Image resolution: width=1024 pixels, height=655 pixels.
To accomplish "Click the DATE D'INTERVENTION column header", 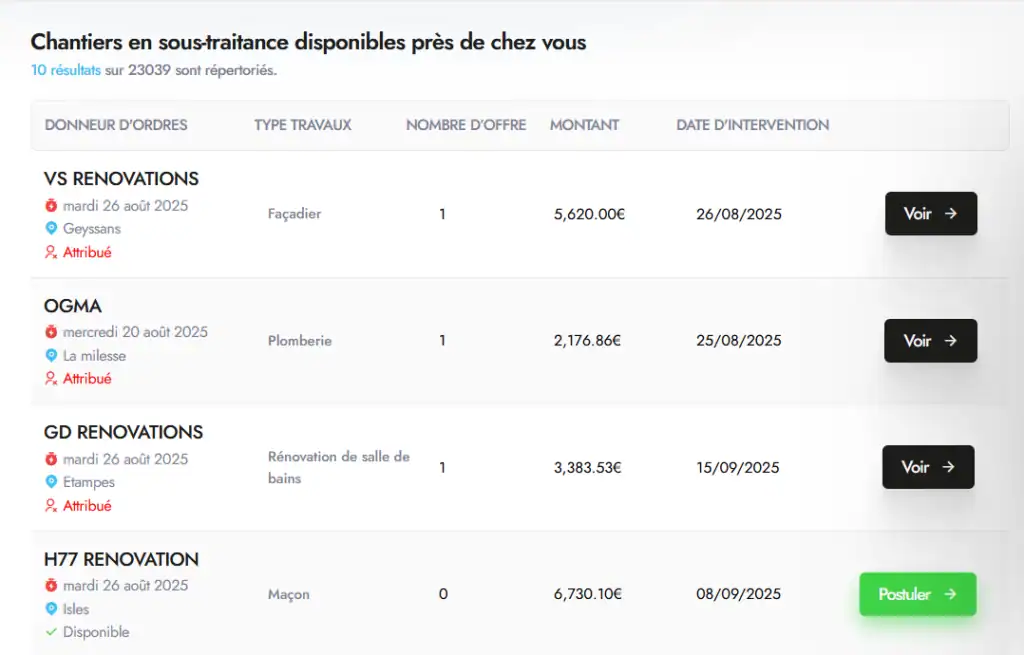I will pos(753,125).
